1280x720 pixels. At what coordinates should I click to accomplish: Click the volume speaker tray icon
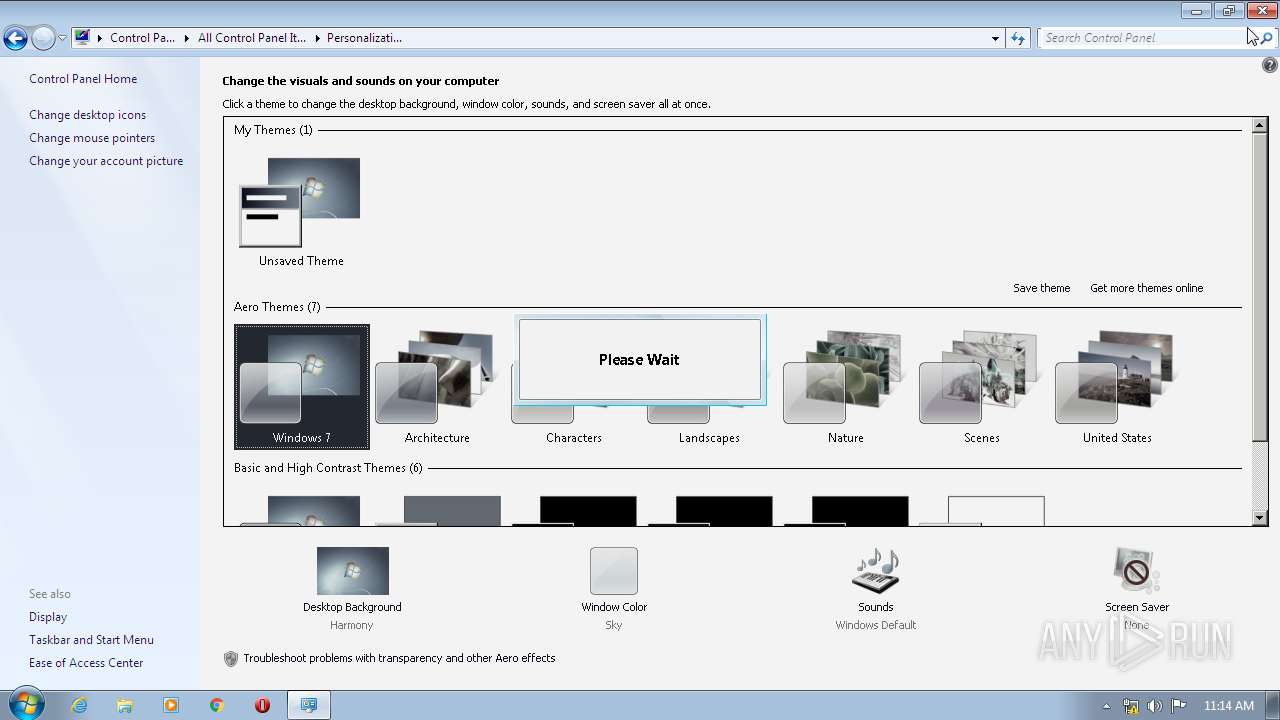(1155, 706)
